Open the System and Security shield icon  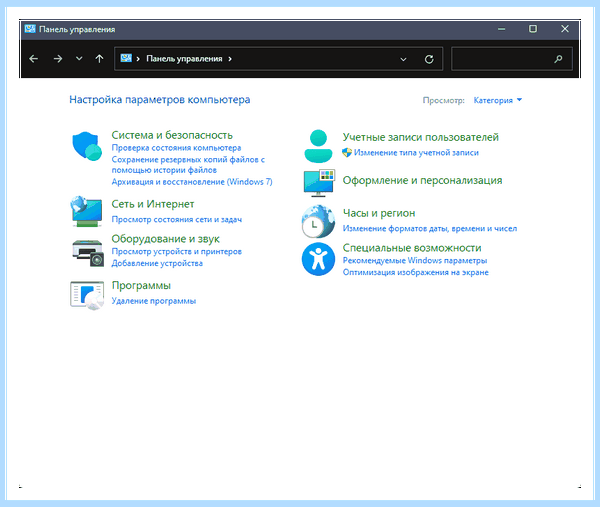tap(87, 146)
